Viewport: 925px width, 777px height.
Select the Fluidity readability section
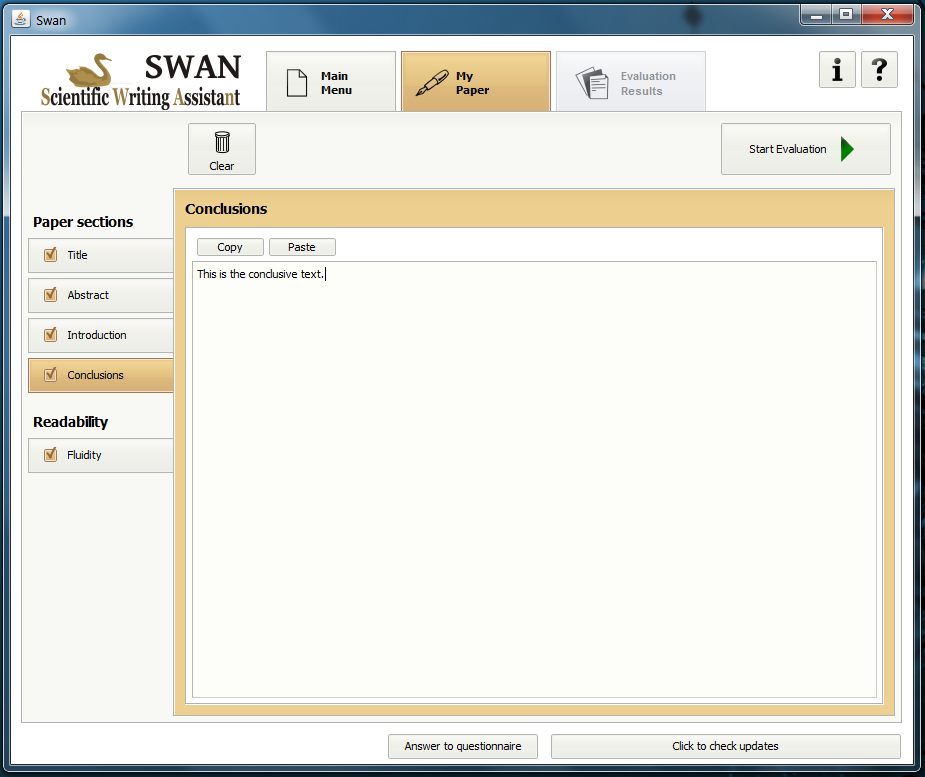click(101, 455)
